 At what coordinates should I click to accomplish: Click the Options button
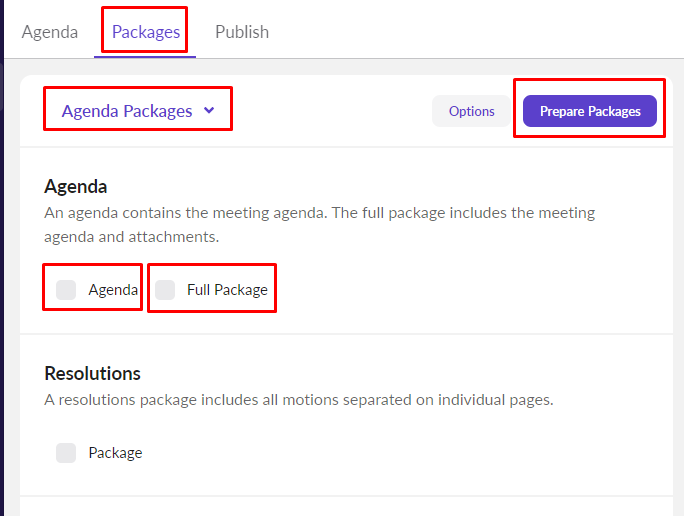click(x=472, y=111)
